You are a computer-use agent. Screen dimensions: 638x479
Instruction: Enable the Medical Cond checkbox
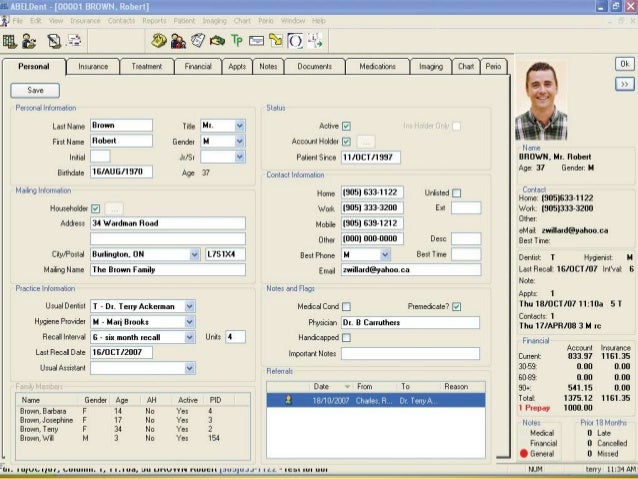tap(346, 307)
